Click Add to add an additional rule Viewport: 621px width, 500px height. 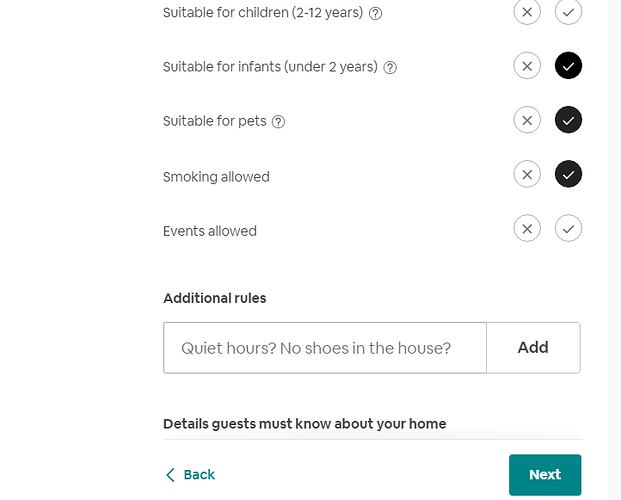coord(533,348)
